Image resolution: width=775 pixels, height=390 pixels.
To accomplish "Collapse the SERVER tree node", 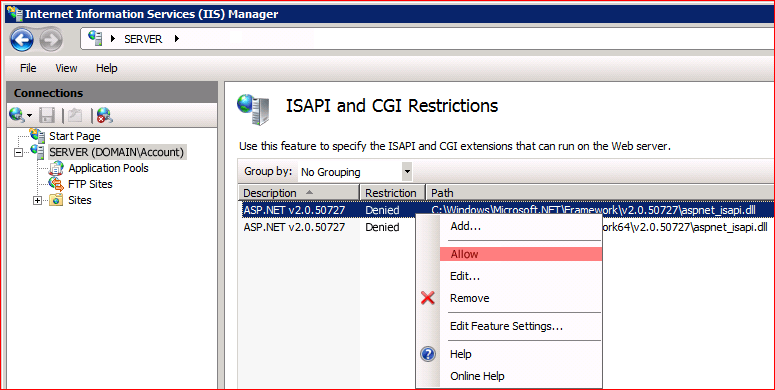I will point(19,152).
